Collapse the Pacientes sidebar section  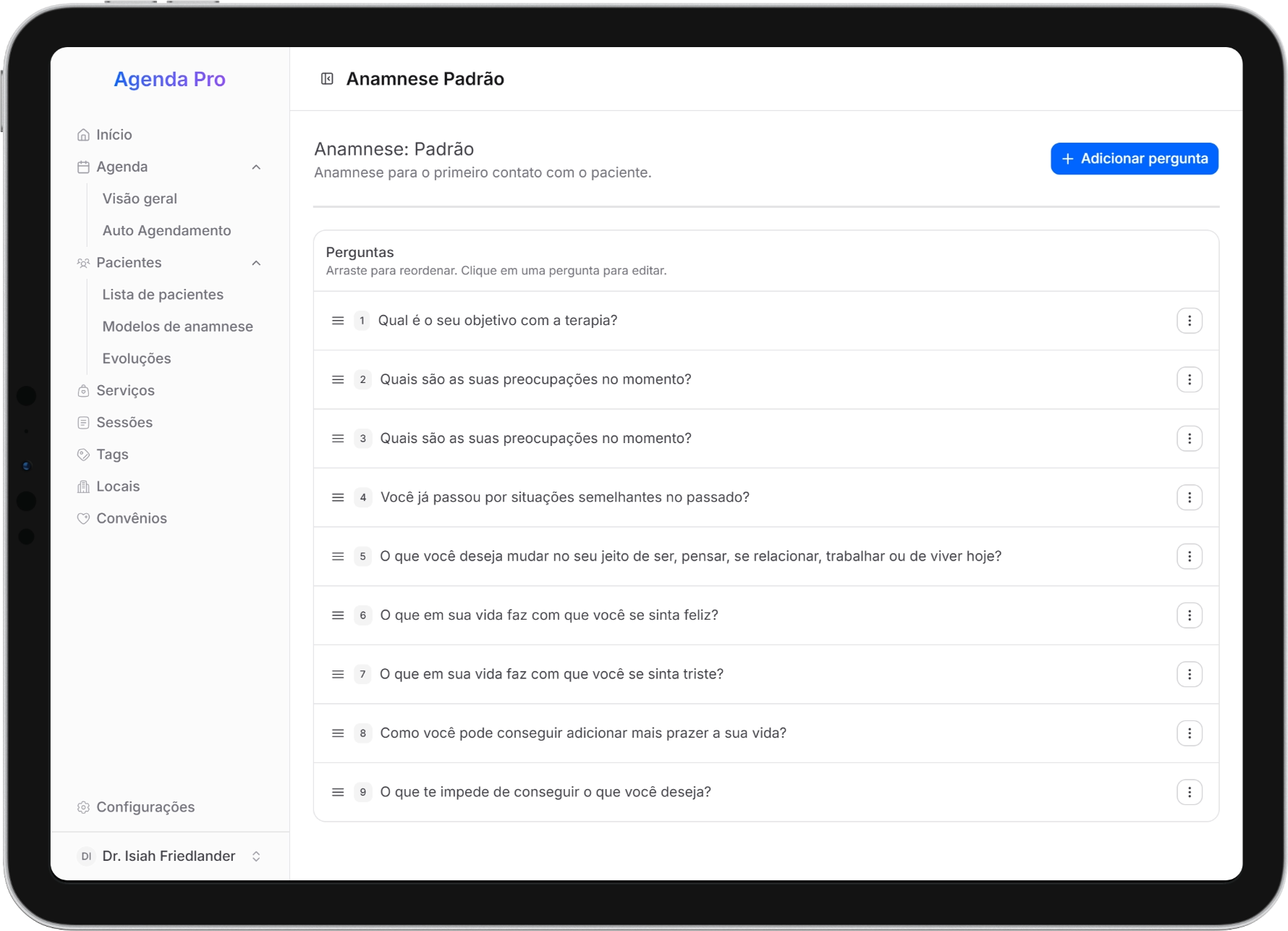click(x=256, y=263)
